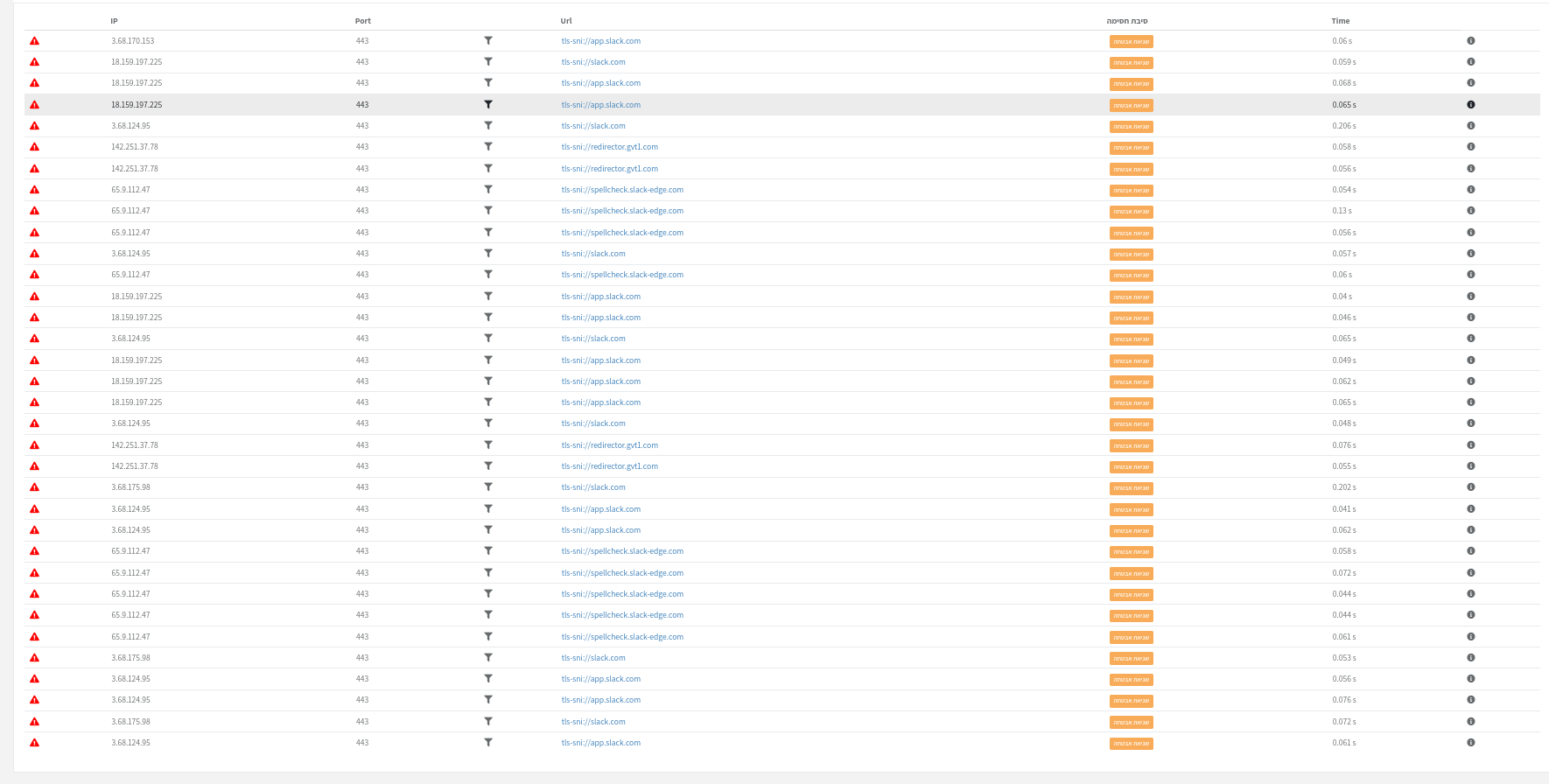This screenshot has width=1549, height=784.
Task: Open info icon in the 0.053 s row
Action: 1470,658
